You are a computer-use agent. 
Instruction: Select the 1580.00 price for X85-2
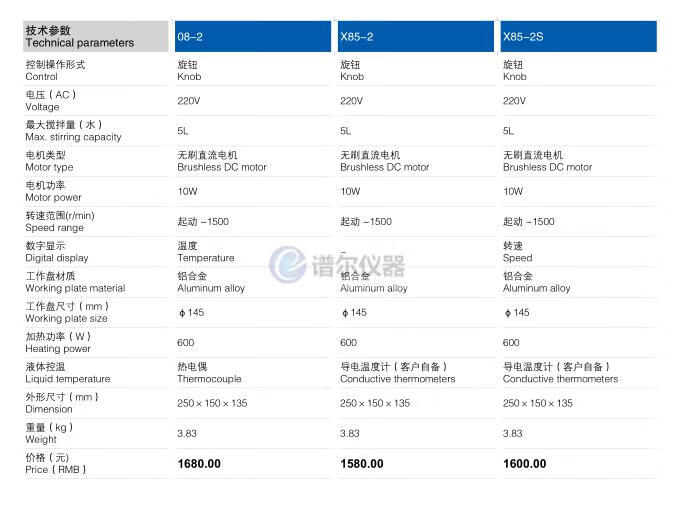(x=362, y=464)
